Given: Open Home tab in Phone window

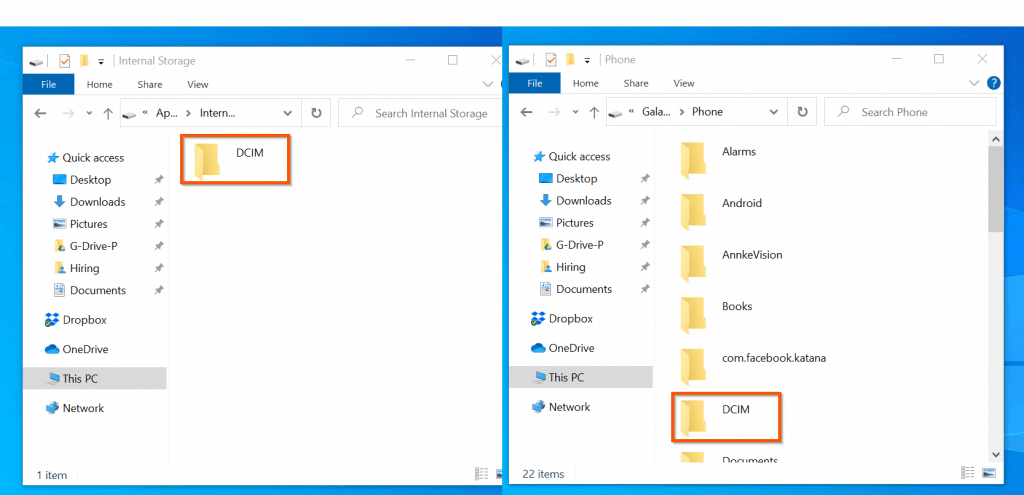Looking at the screenshot, I should click(586, 83).
